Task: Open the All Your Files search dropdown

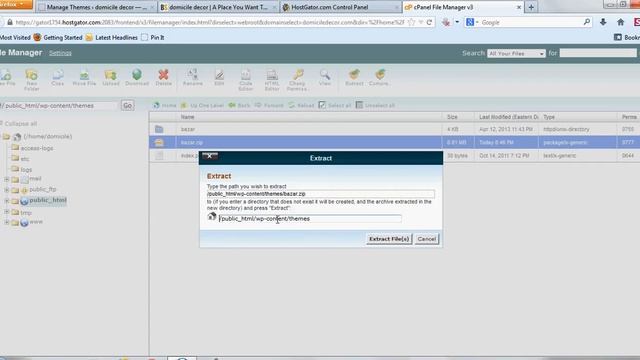Action: point(516,53)
